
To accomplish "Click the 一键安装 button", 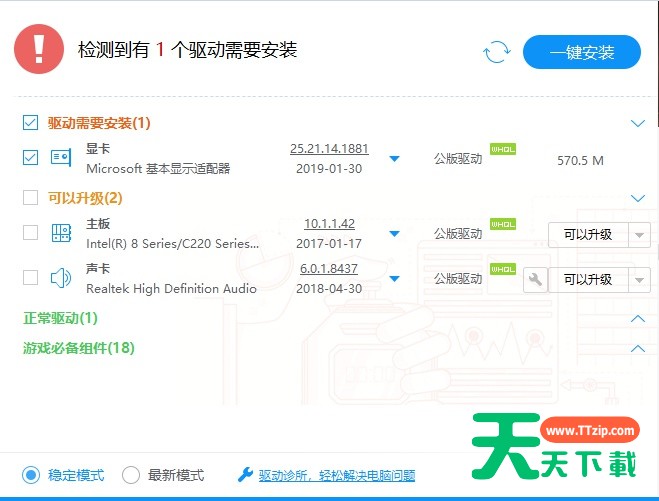I will (581, 52).
